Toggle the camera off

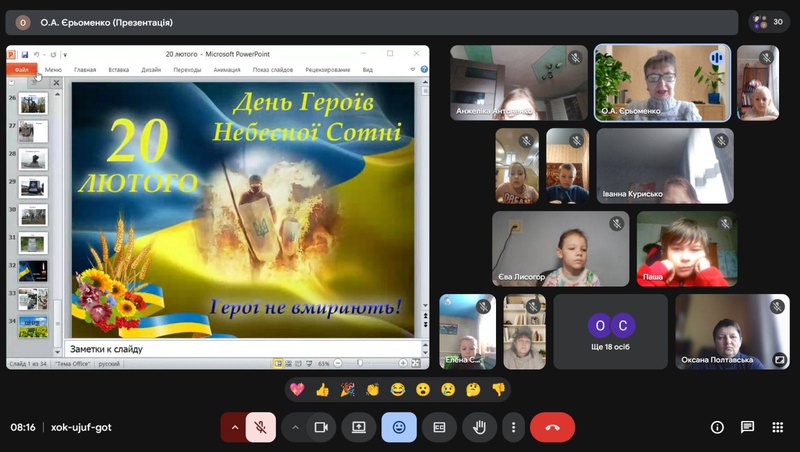pyautogui.click(x=321, y=427)
